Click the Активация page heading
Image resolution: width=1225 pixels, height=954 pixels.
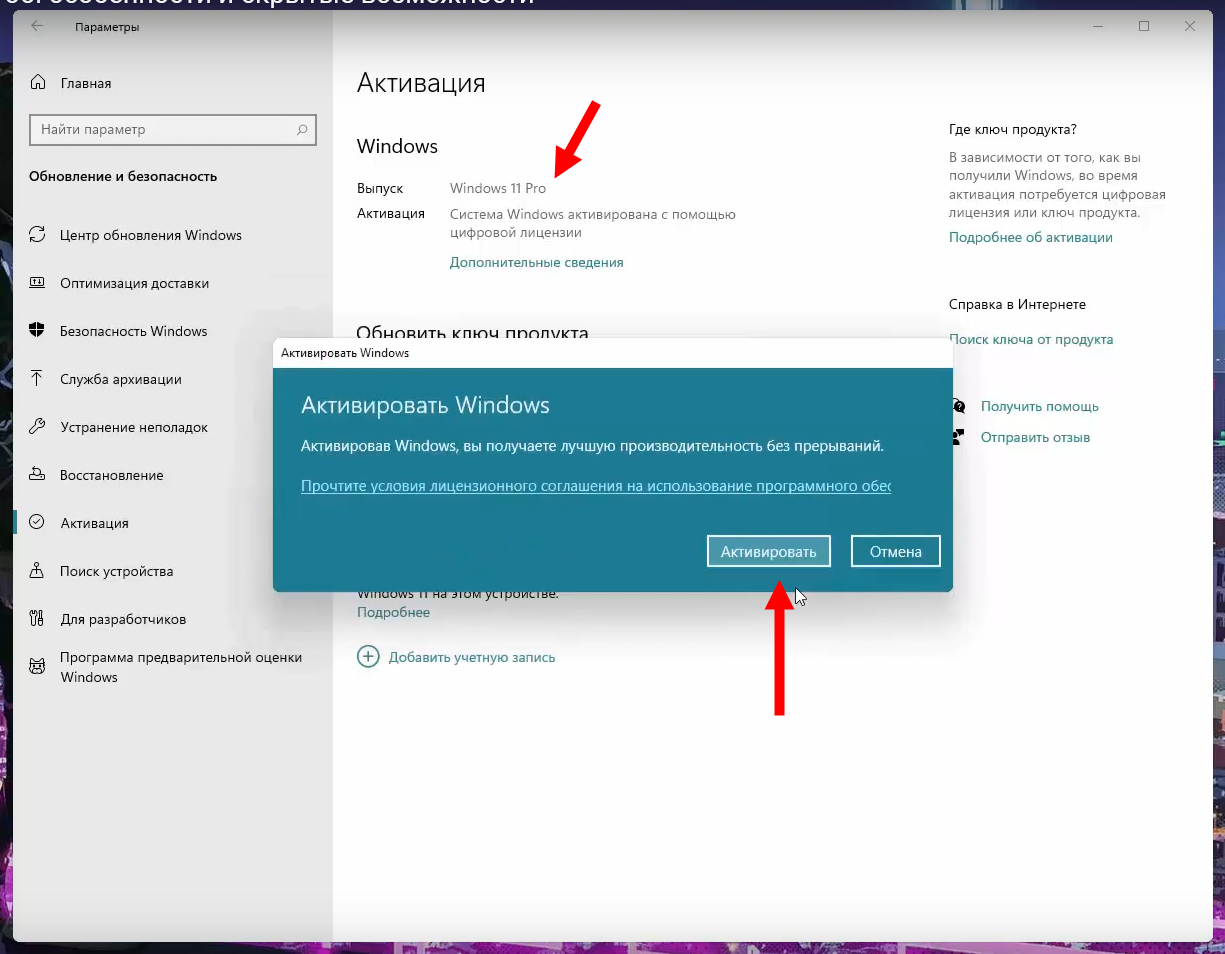click(421, 83)
